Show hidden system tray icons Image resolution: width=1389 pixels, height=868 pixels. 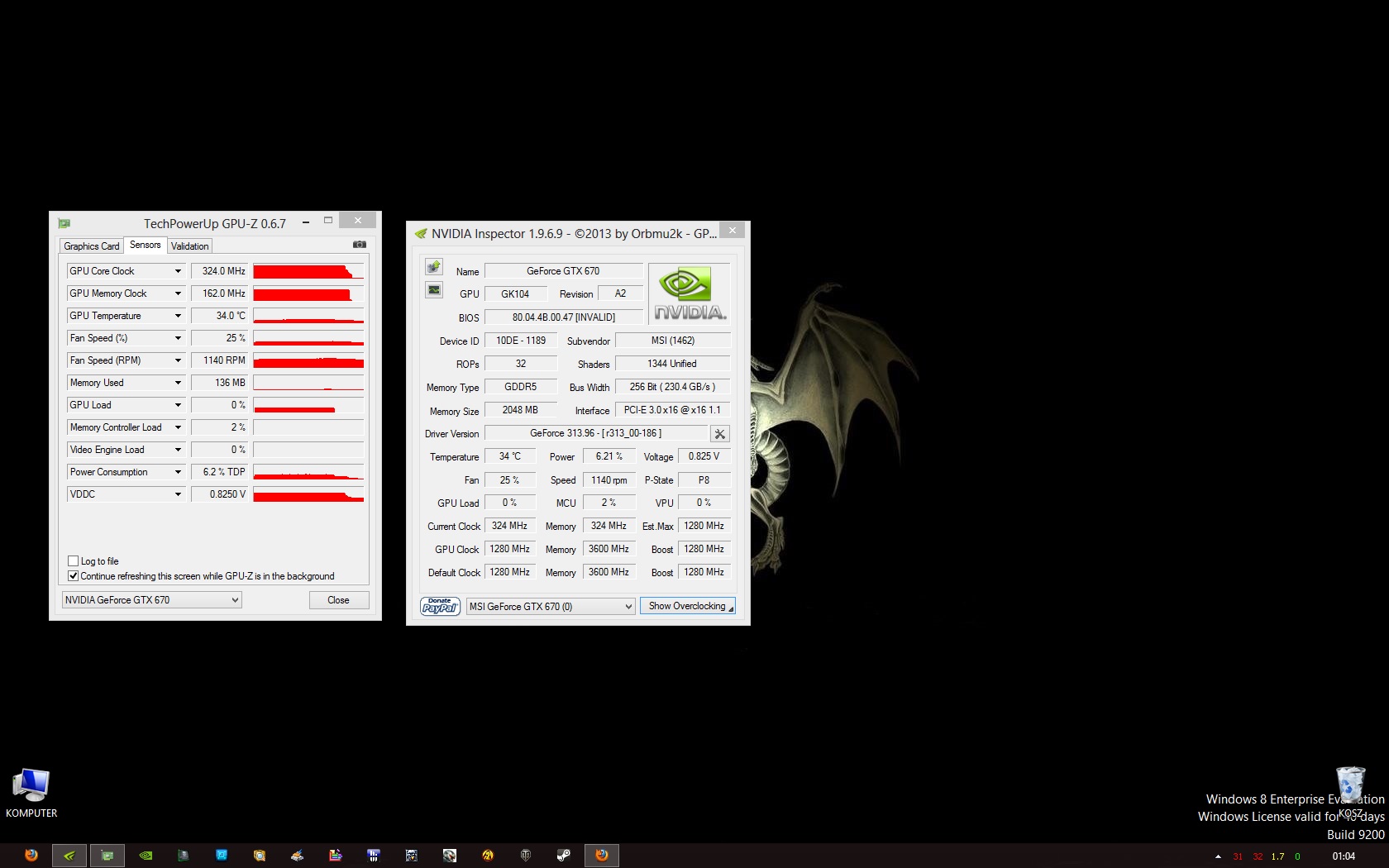click(x=1218, y=856)
